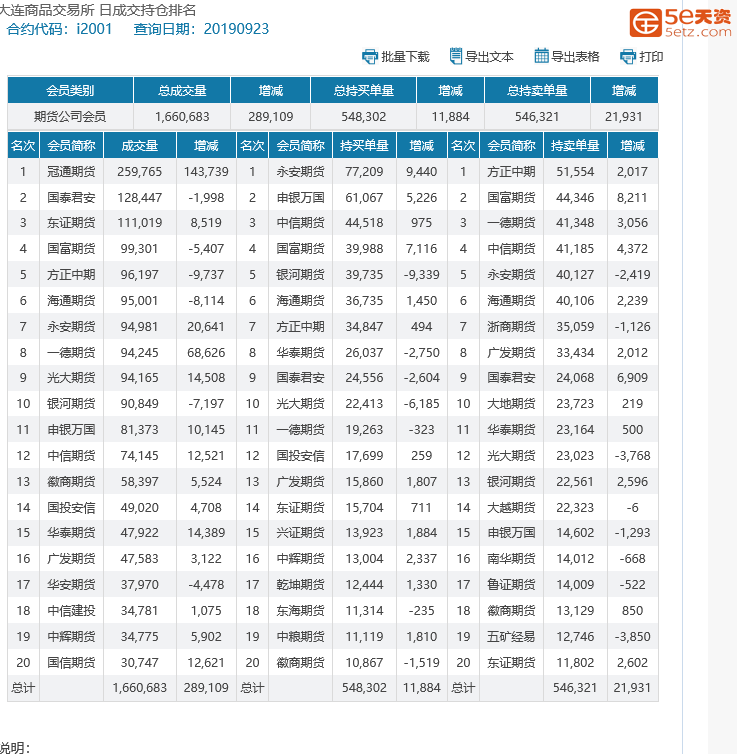Image resolution: width=737 pixels, height=754 pixels.
Task: Select 冠通期货 in the volume ranking
Action: click(71, 172)
